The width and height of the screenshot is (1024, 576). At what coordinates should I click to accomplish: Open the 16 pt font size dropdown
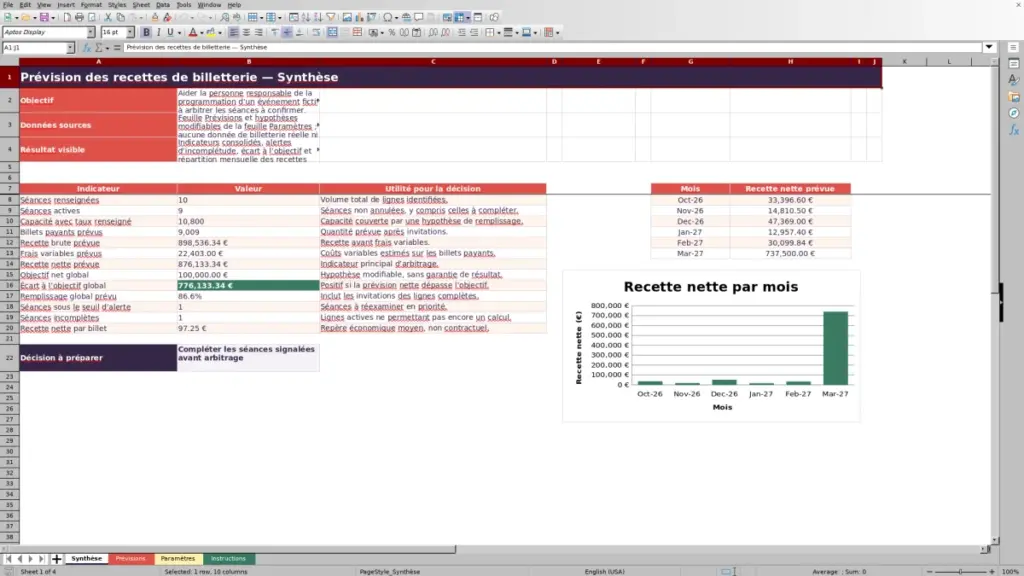click(x=130, y=32)
